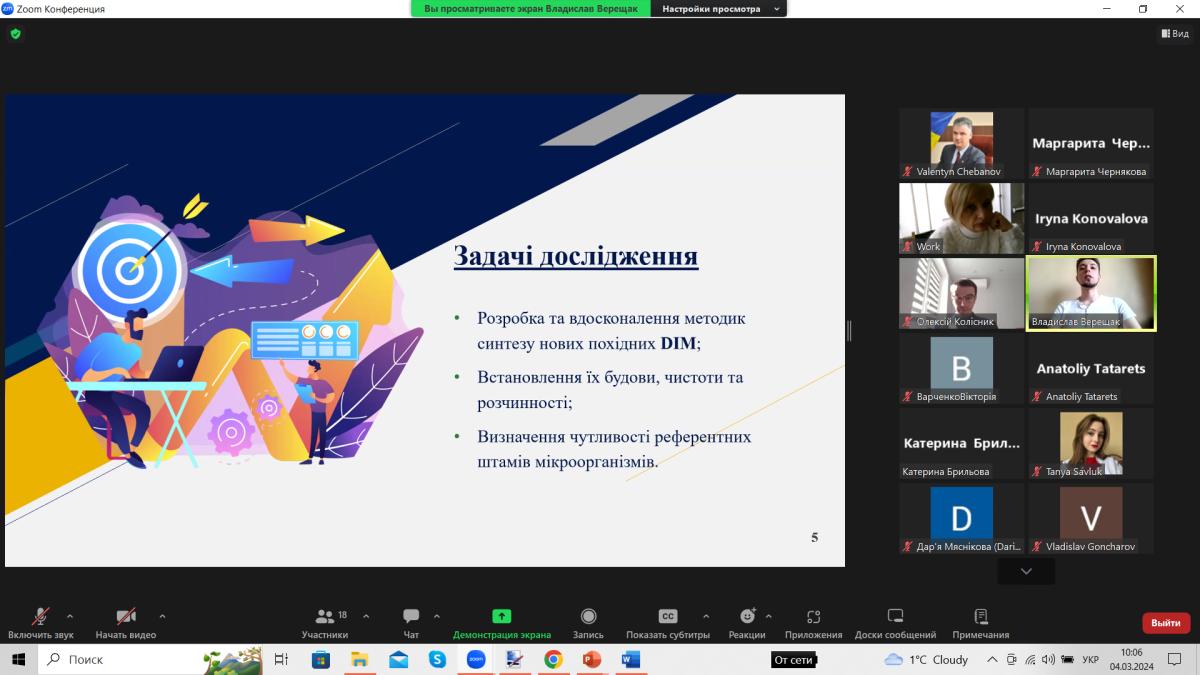Open the Настройки просмотра dropdown

point(718,9)
